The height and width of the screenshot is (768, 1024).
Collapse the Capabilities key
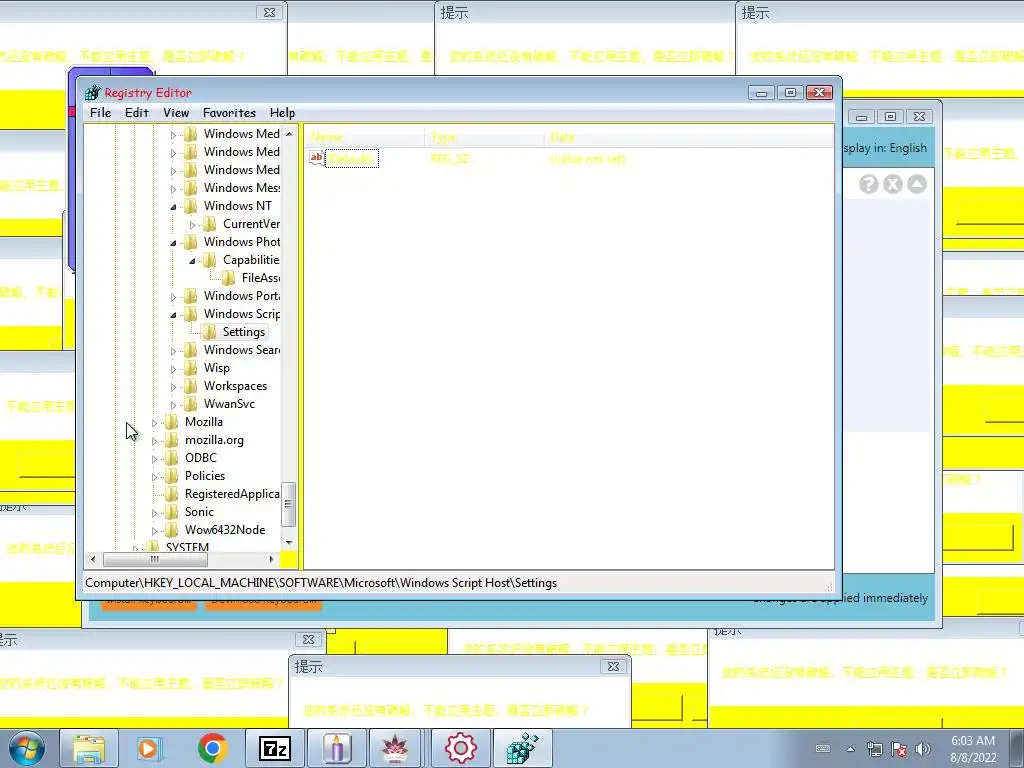tap(192, 261)
